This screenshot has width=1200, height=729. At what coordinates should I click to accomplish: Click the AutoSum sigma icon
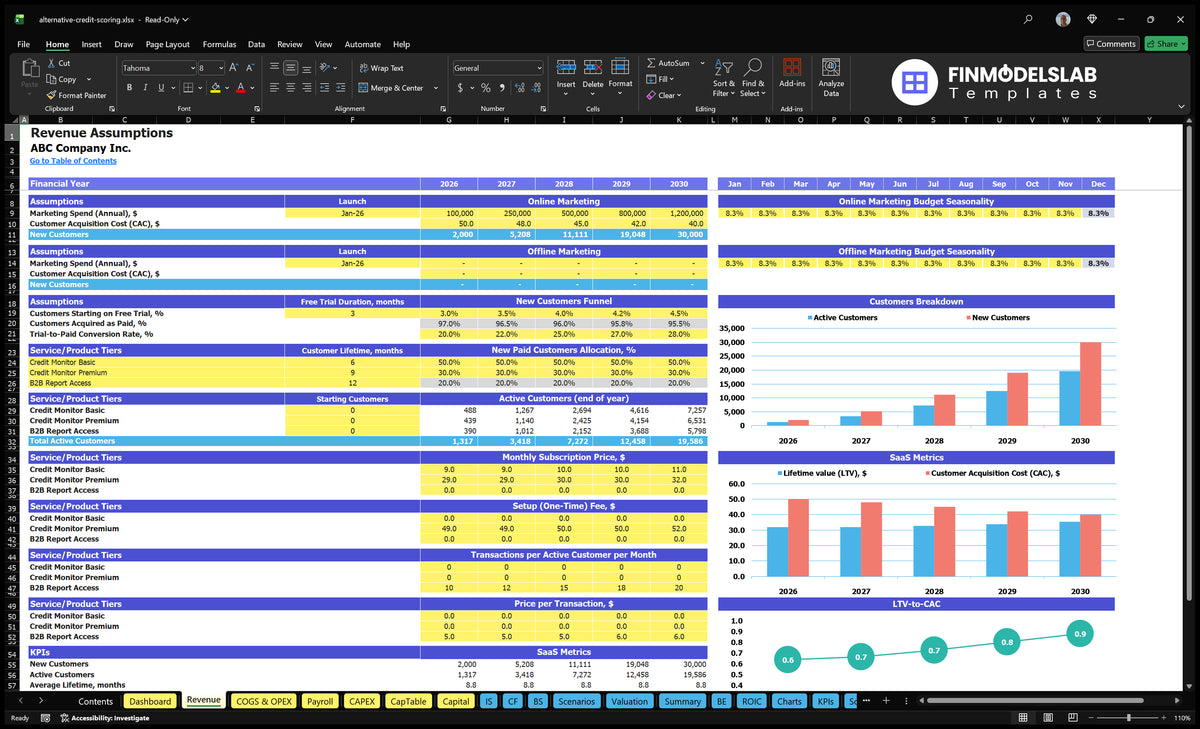[651, 63]
